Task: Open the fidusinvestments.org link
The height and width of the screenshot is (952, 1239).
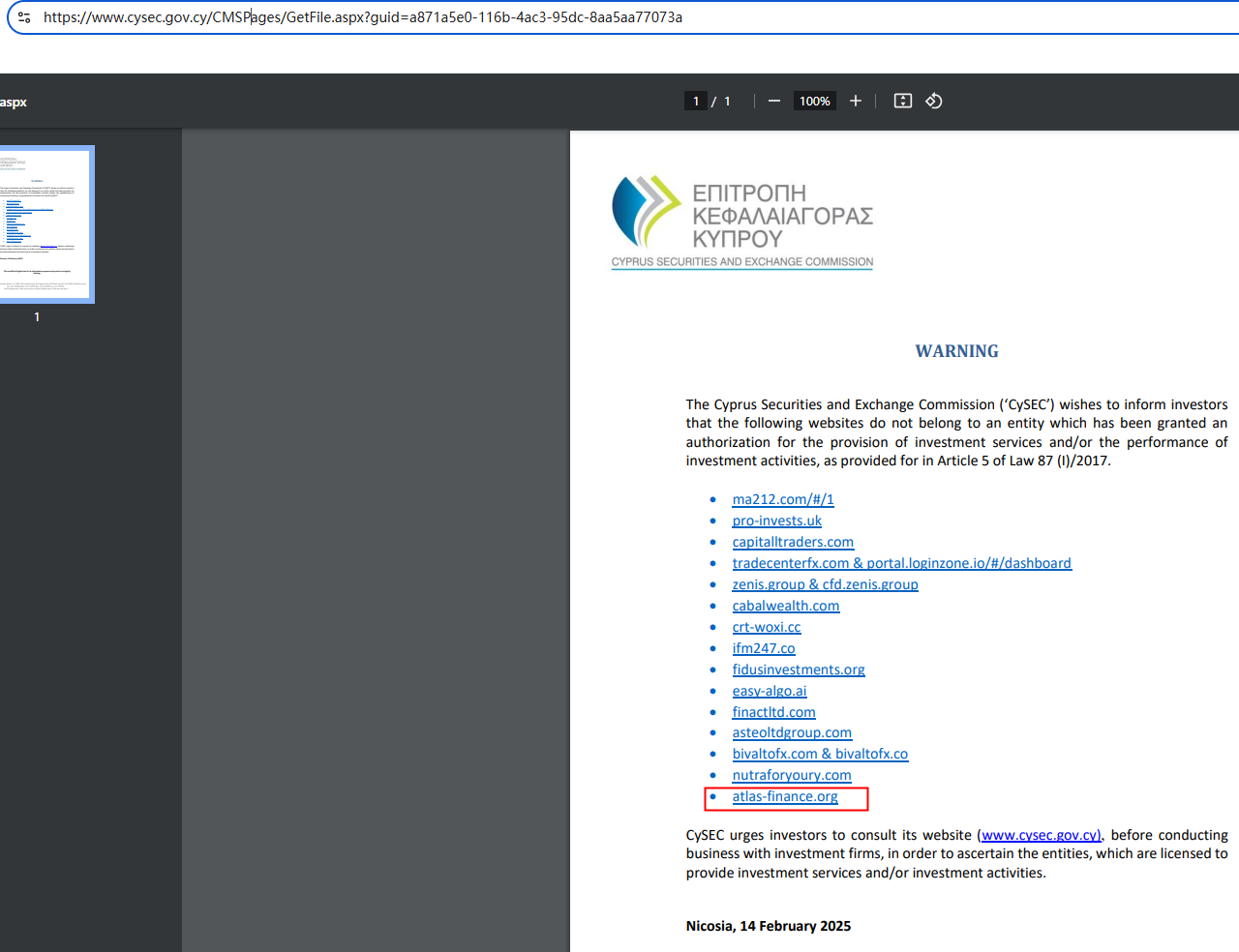Action: click(x=799, y=669)
